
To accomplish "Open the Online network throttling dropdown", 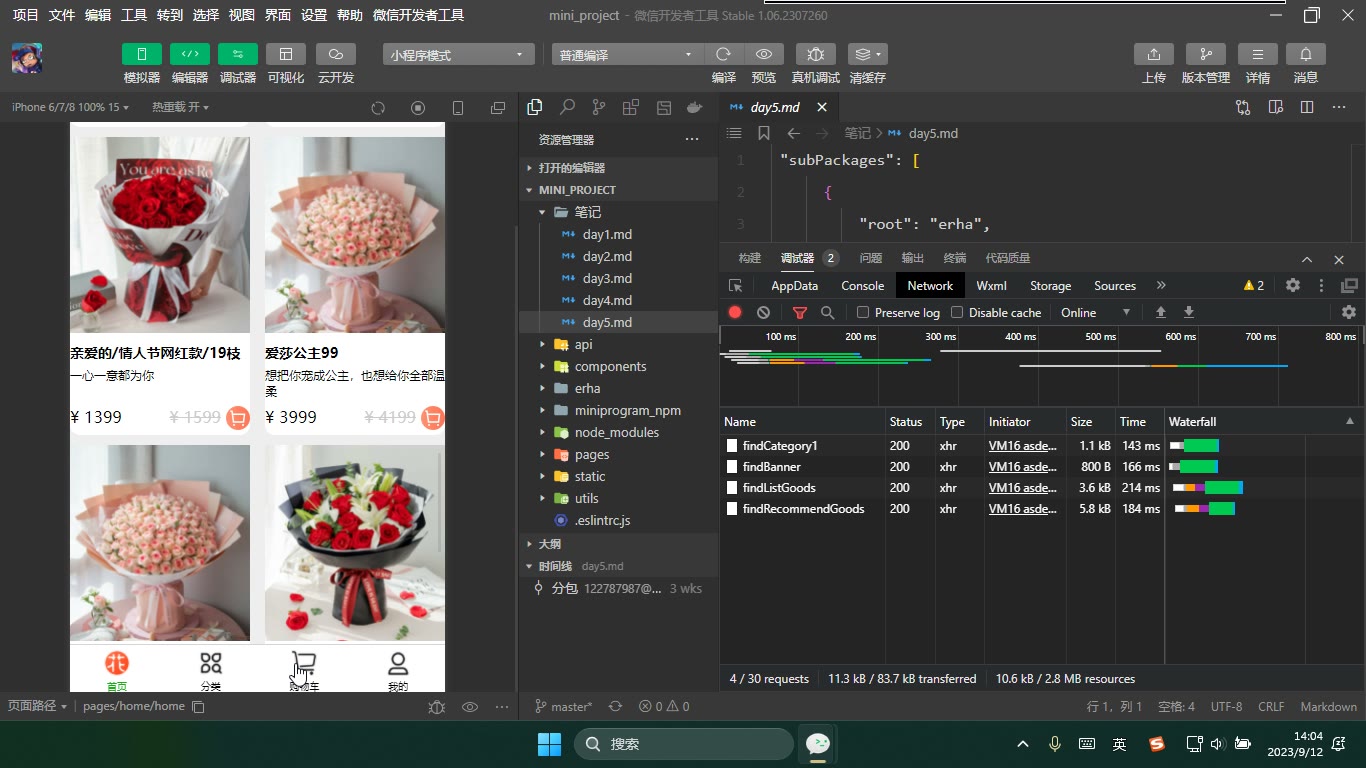I will [x=1096, y=313].
